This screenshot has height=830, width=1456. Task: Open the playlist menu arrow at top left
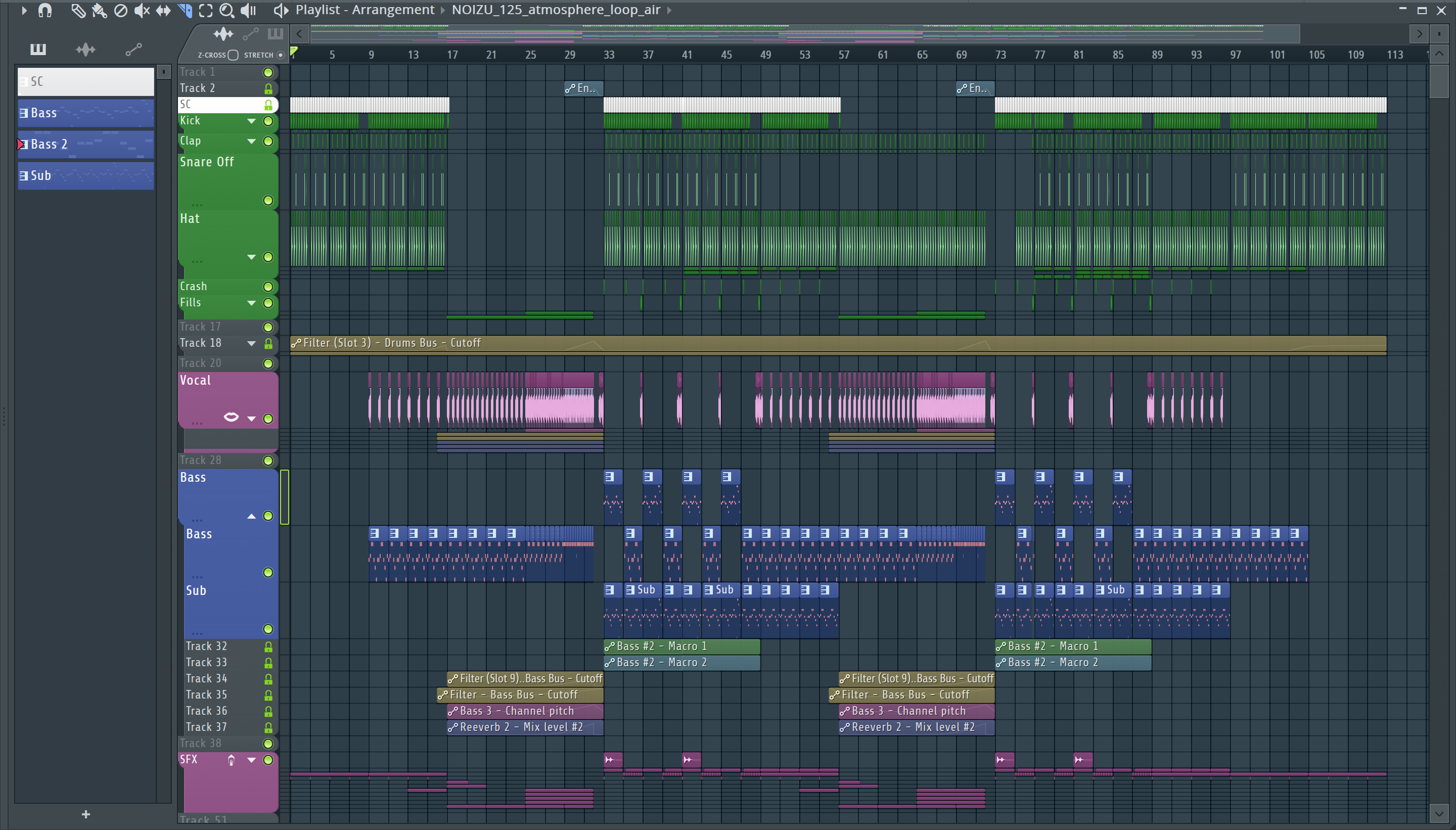pos(24,10)
